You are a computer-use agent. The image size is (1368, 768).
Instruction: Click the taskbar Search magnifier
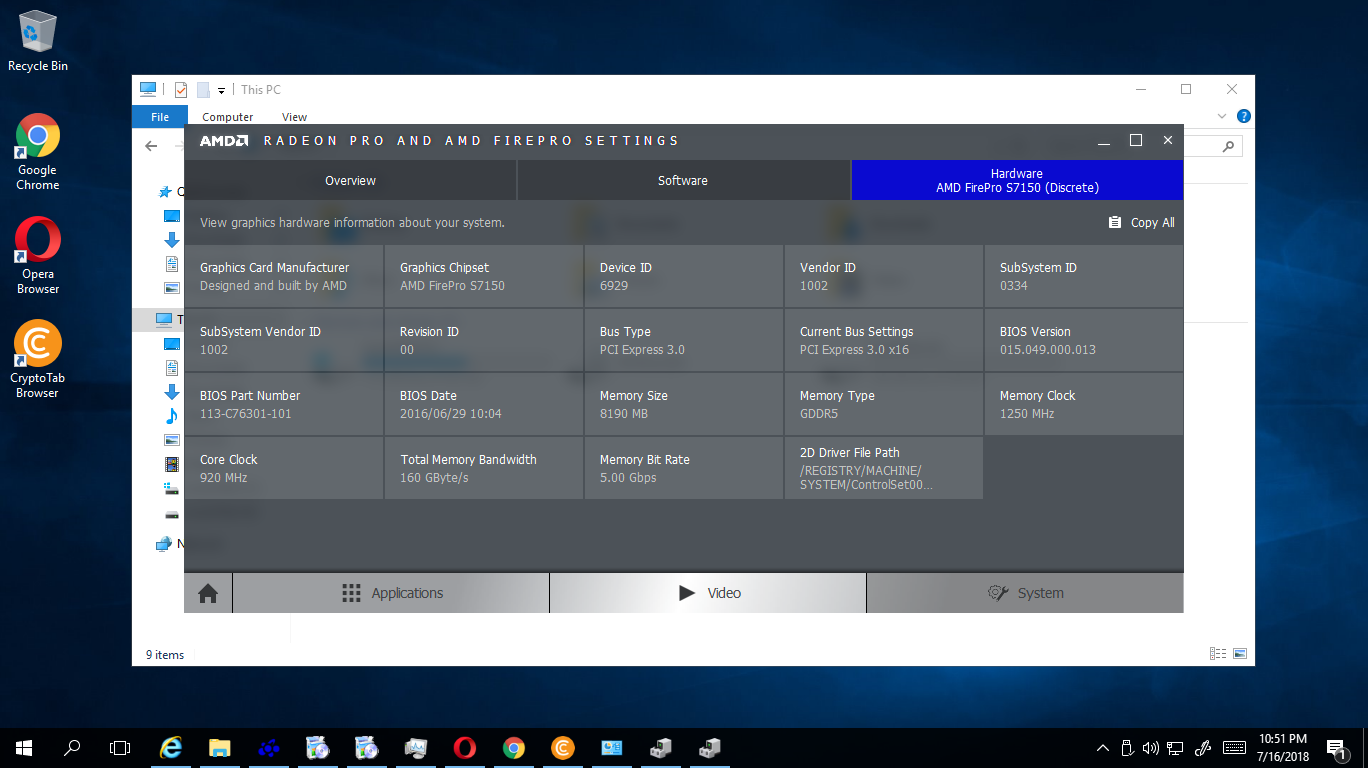point(72,748)
